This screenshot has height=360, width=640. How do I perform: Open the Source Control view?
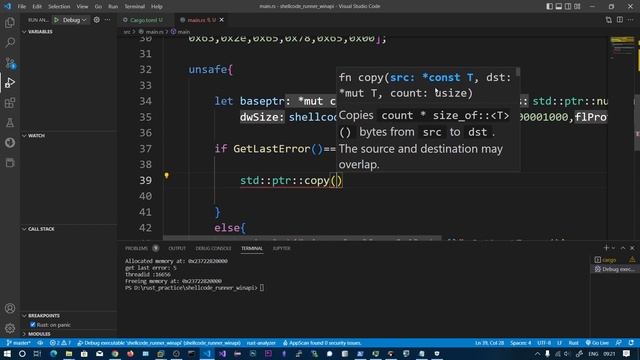(x=10, y=62)
